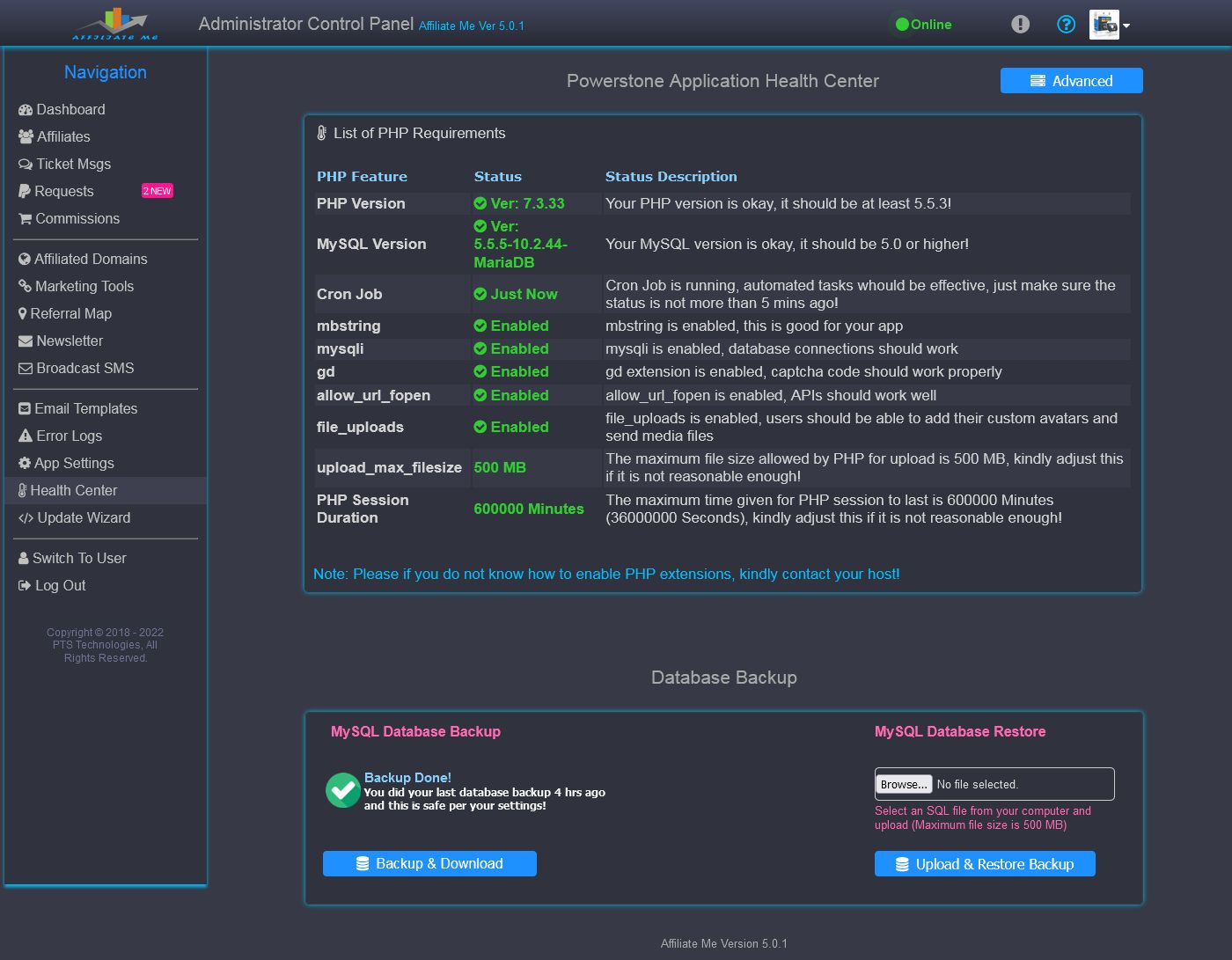This screenshot has width=1232, height=960.
Task: Click the Commissions cart icon
Action: coord(25,219)
